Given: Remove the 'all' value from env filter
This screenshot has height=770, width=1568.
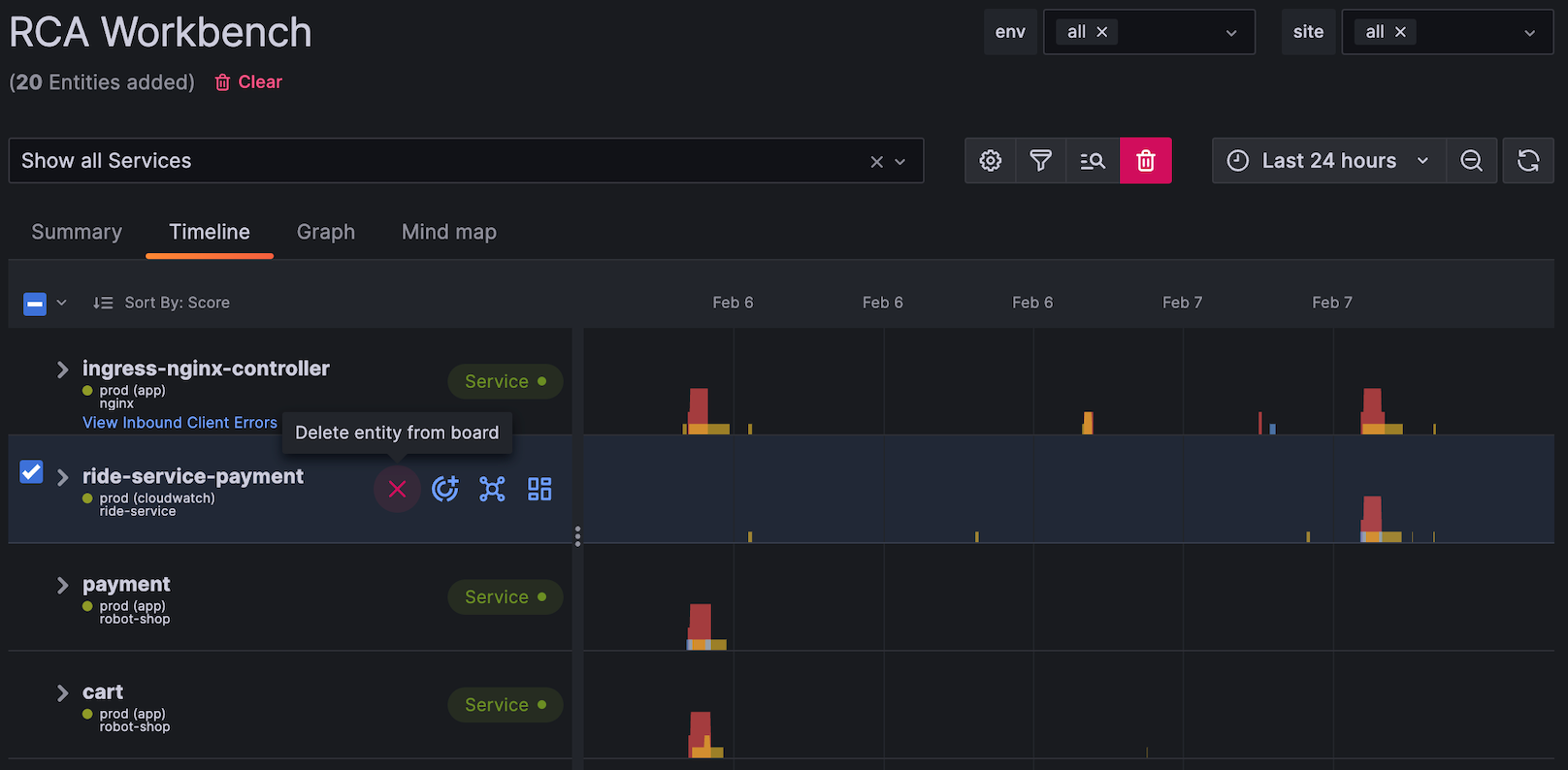Looking at the screenshot, I should 1102,32.
